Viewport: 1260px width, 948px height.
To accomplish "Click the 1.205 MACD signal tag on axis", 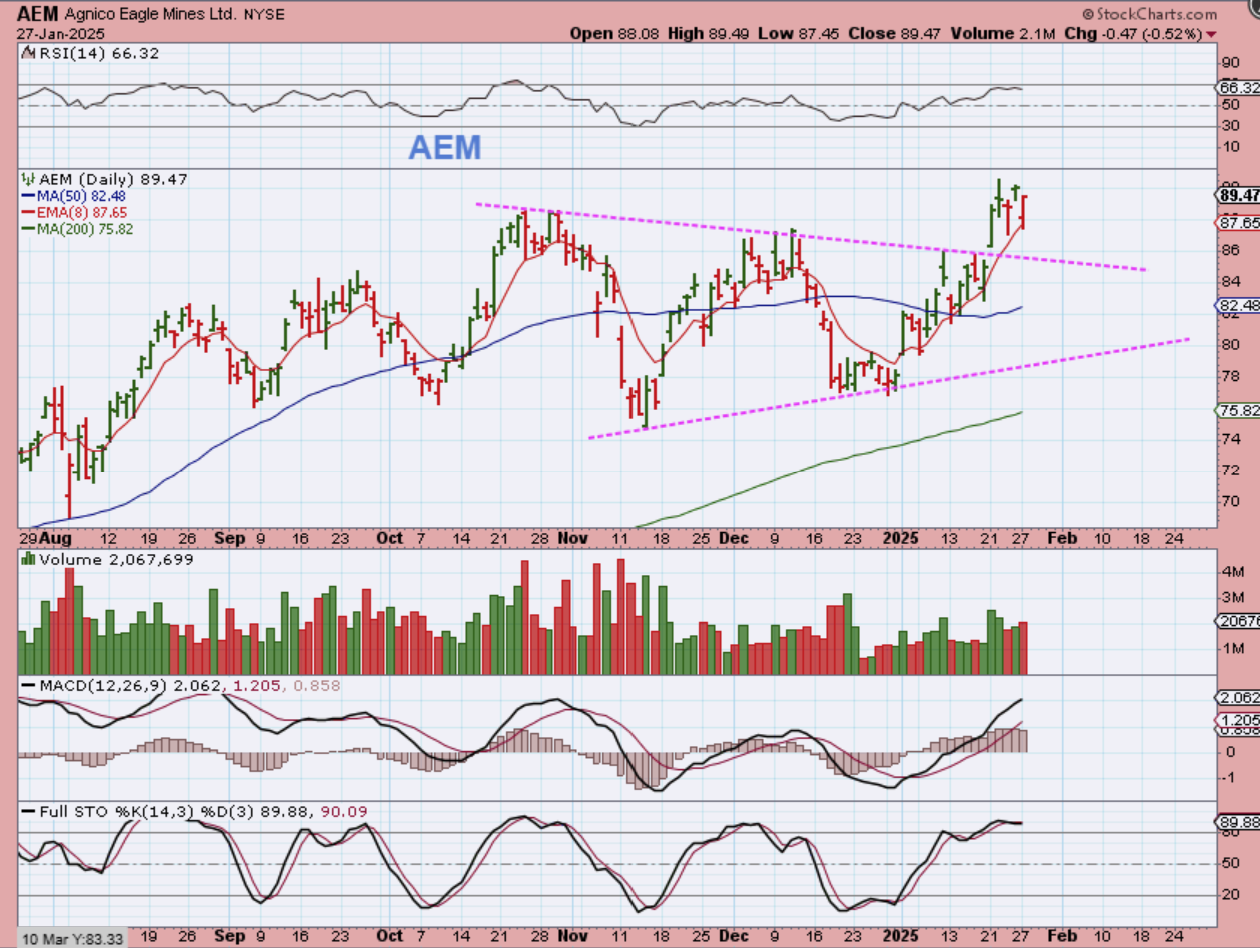I will click(x=1236, y=720).
